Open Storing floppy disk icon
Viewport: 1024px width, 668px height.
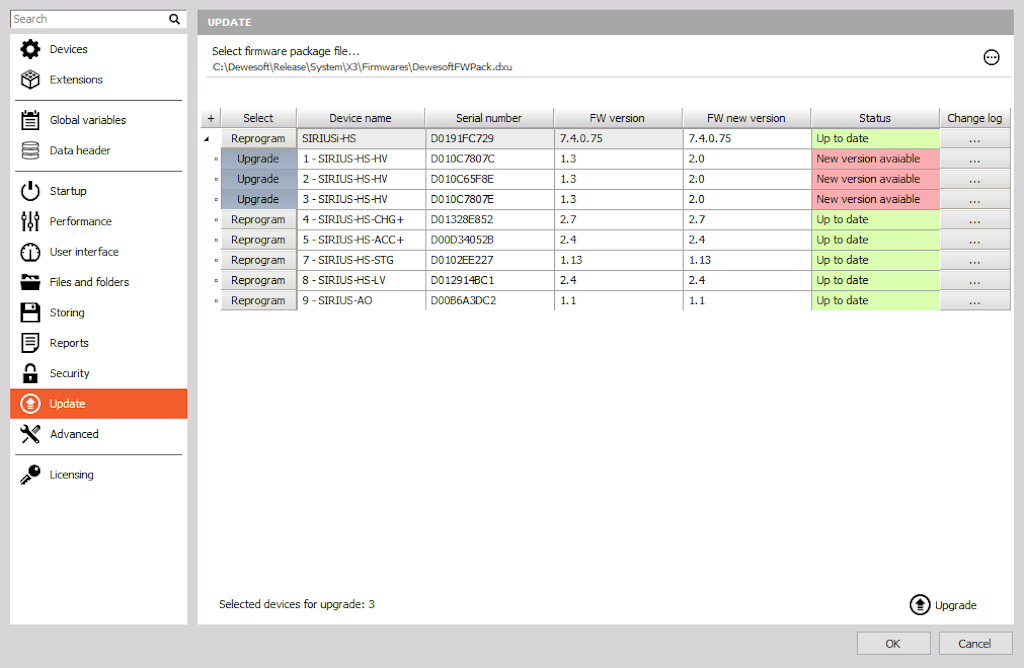pos(30,312)
